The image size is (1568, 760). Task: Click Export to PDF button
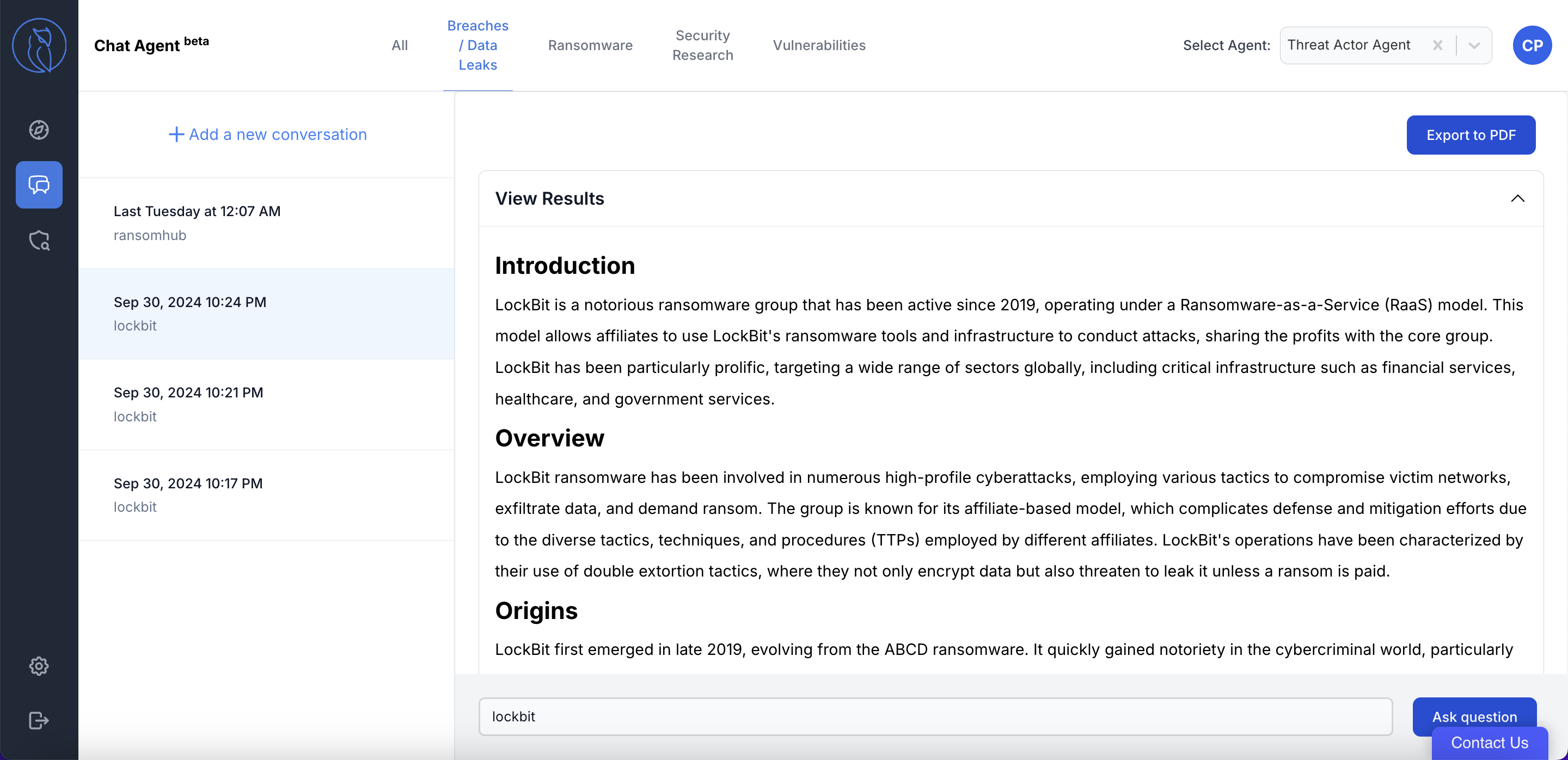1471,135
